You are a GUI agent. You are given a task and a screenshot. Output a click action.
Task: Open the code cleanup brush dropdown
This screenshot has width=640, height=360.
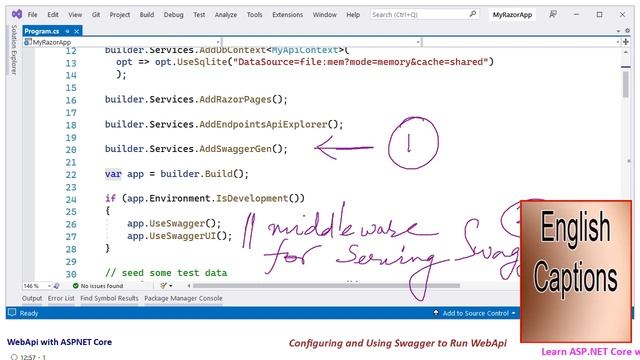166,286
